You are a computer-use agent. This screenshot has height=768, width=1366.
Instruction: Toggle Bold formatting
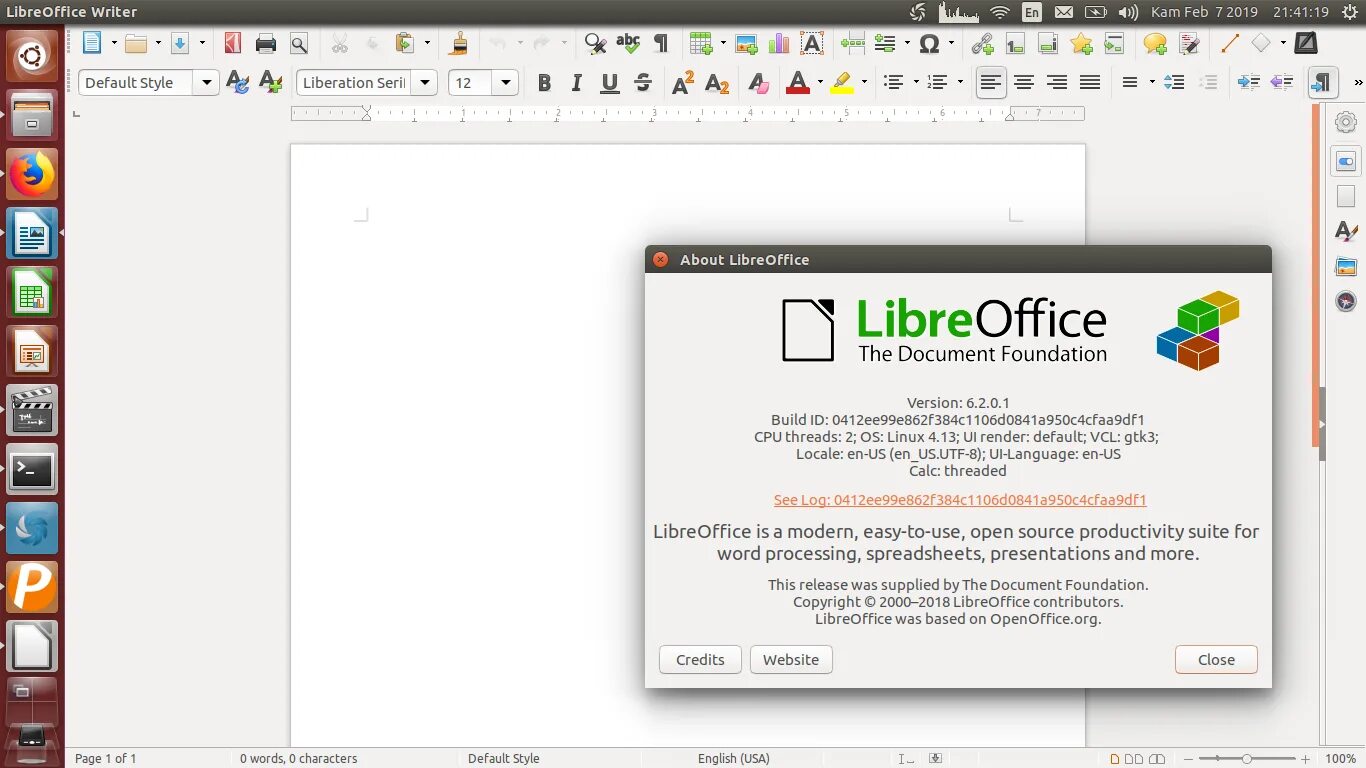pos(544,83)
